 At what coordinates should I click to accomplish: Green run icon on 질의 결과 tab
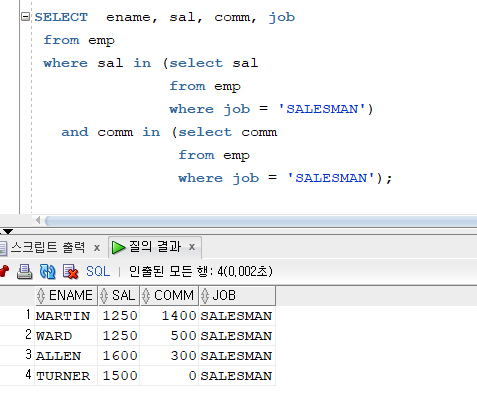(118, 247)
